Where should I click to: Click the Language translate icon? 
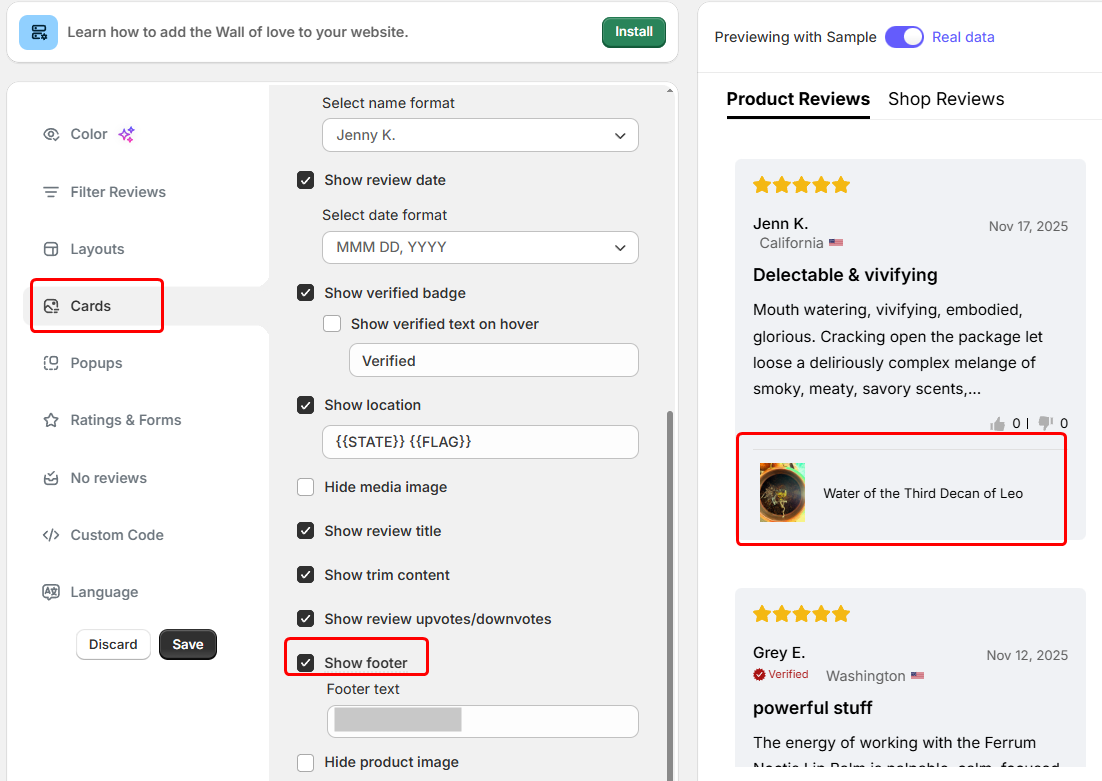(51, 592)
